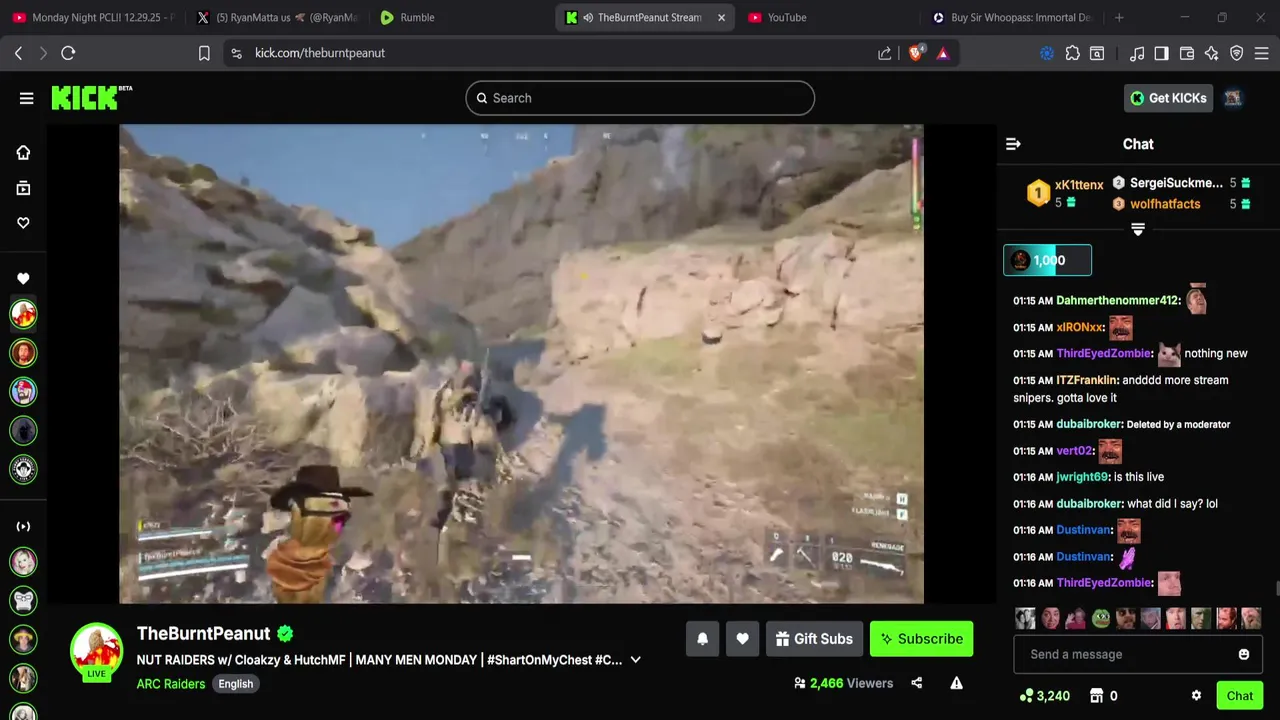
Task: Open the Kick hamburger menu
Action: click(x=26, y=98)
